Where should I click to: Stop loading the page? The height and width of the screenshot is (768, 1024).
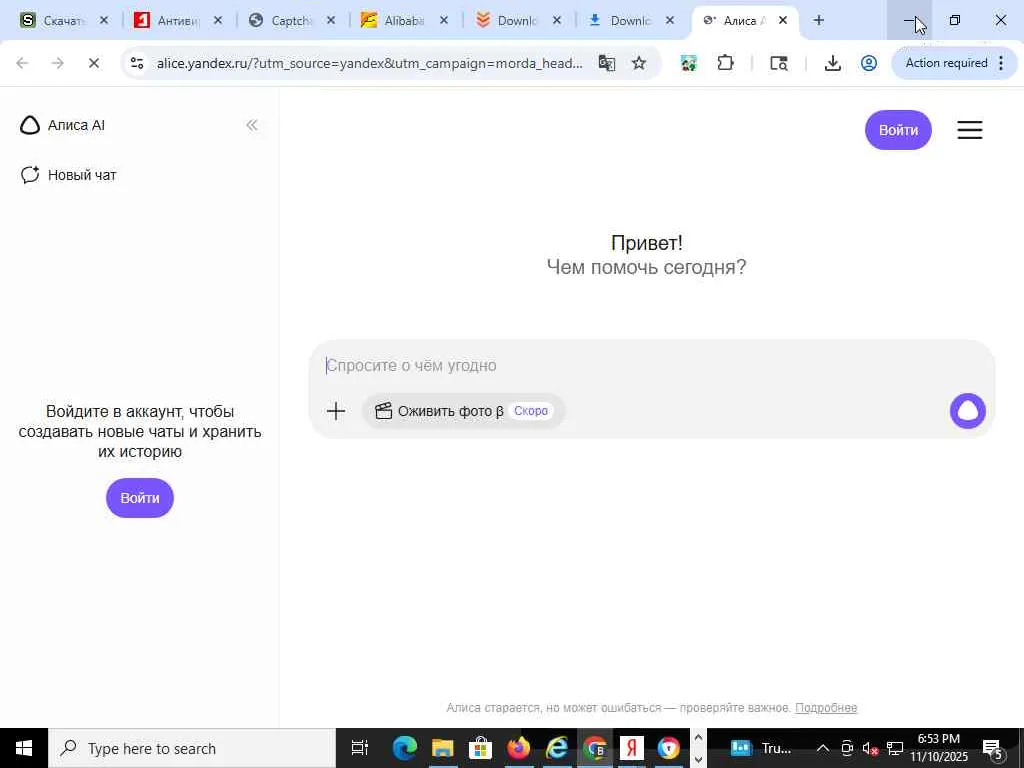pyautogui.click(x=93, y=63)
